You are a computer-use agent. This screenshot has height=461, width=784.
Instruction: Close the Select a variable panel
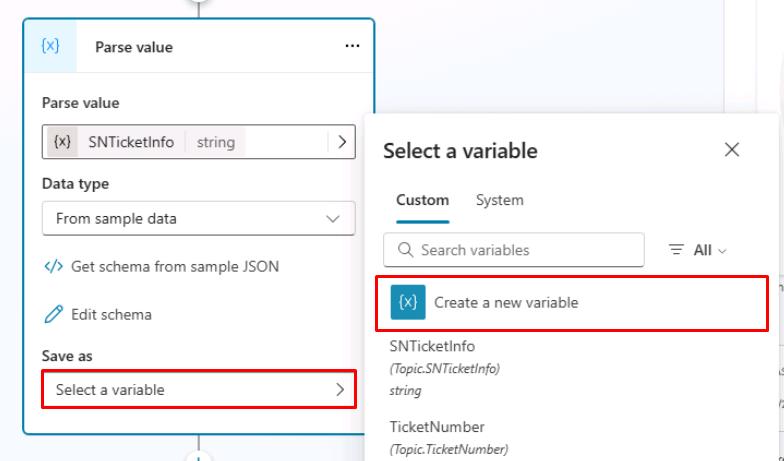coord(732,150)
